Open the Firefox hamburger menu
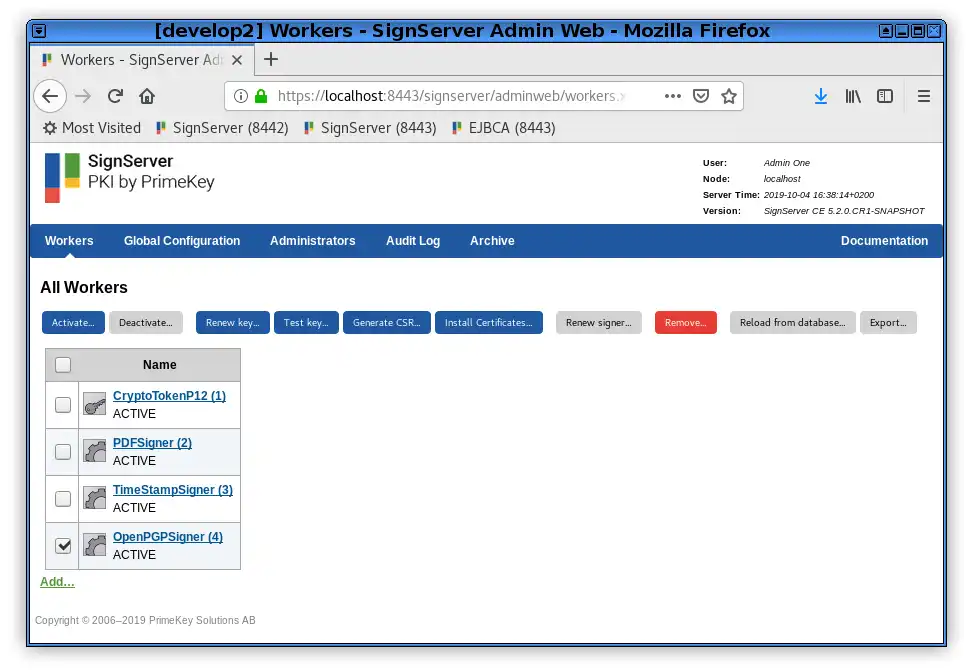This screenshot has height=670, width=972. (x=924, y=96)
